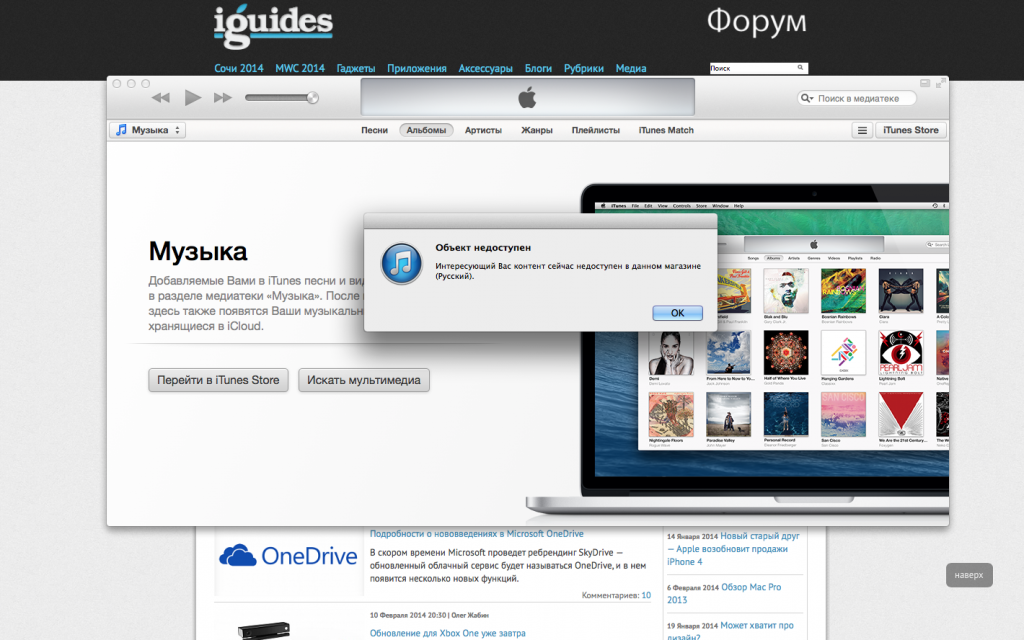This screenshot has height=640, width=1024.
Task: Open the Гаджеты section on iguides
Action: [x=356, y=68]
